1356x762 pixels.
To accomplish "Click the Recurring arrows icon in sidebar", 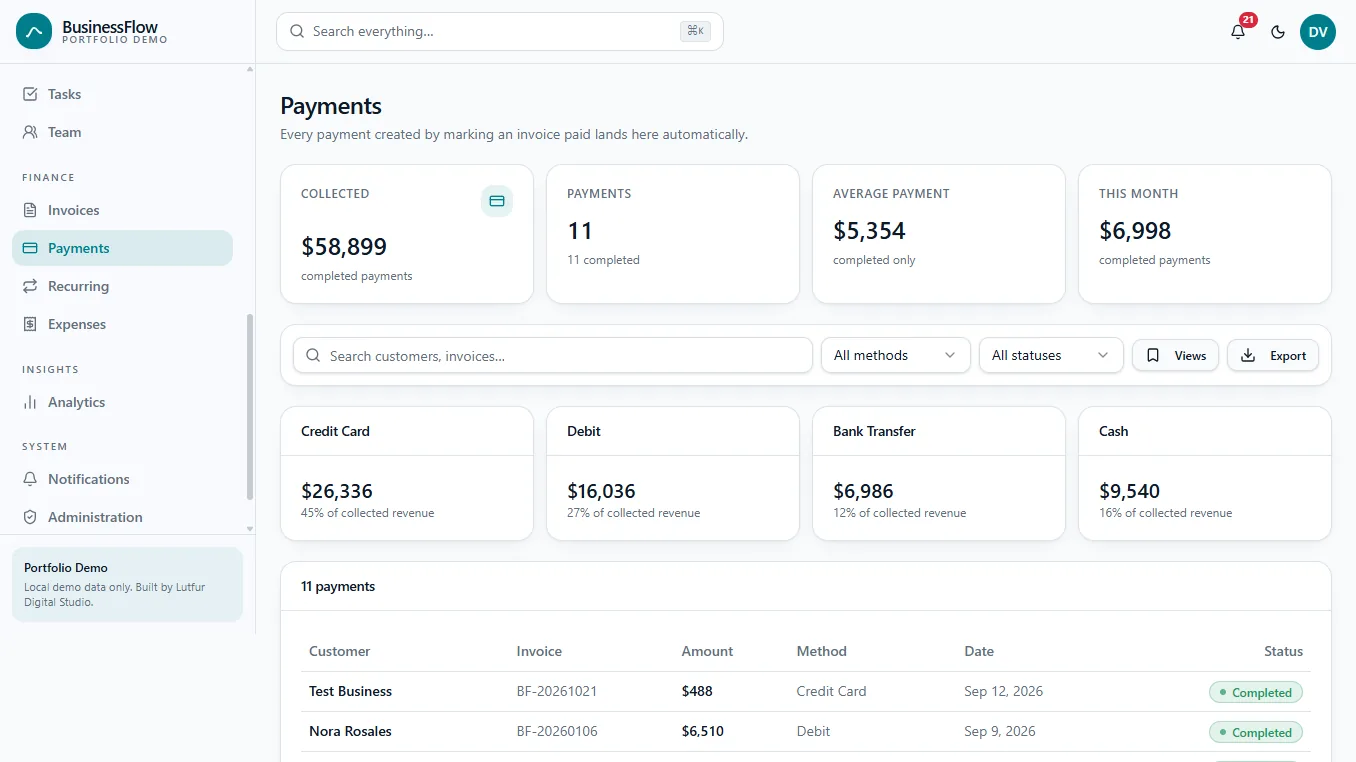I will coord(30,286).
